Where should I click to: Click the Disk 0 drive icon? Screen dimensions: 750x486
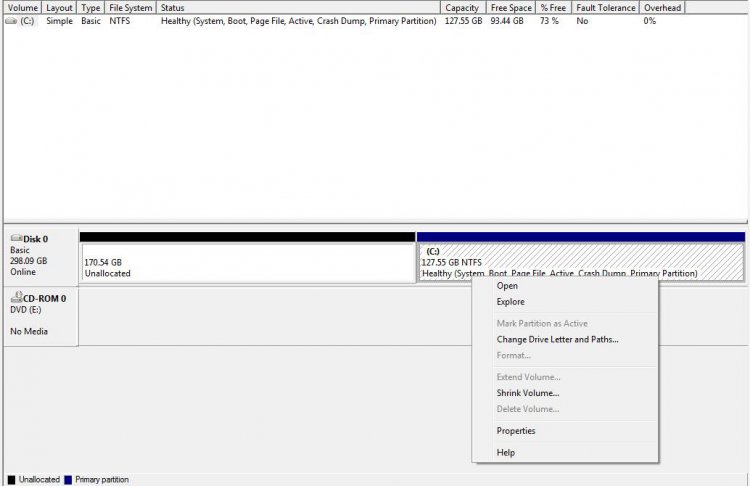16,238
